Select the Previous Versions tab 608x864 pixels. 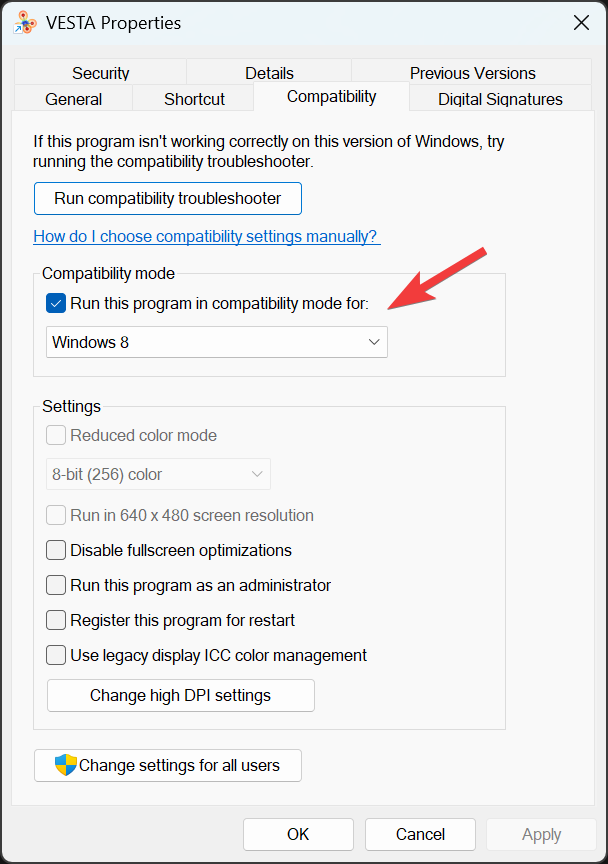point(471,72)
